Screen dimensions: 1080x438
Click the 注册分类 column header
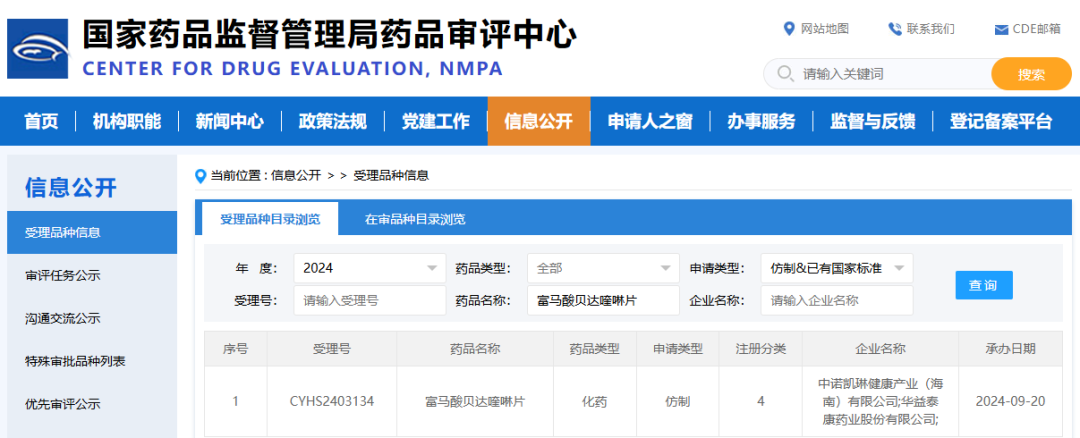pos(760,348)
